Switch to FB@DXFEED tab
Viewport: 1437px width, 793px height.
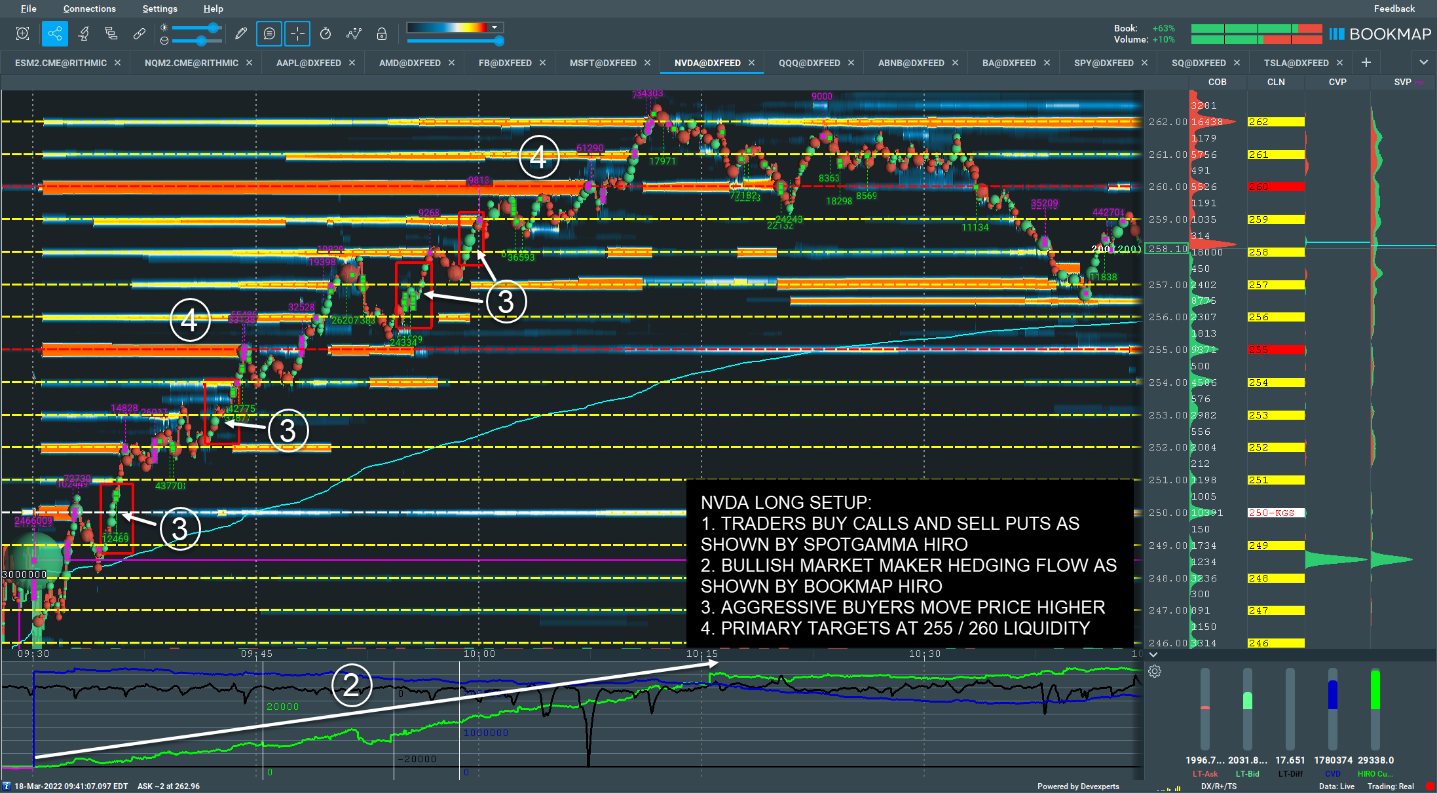(x=508, y=62)
